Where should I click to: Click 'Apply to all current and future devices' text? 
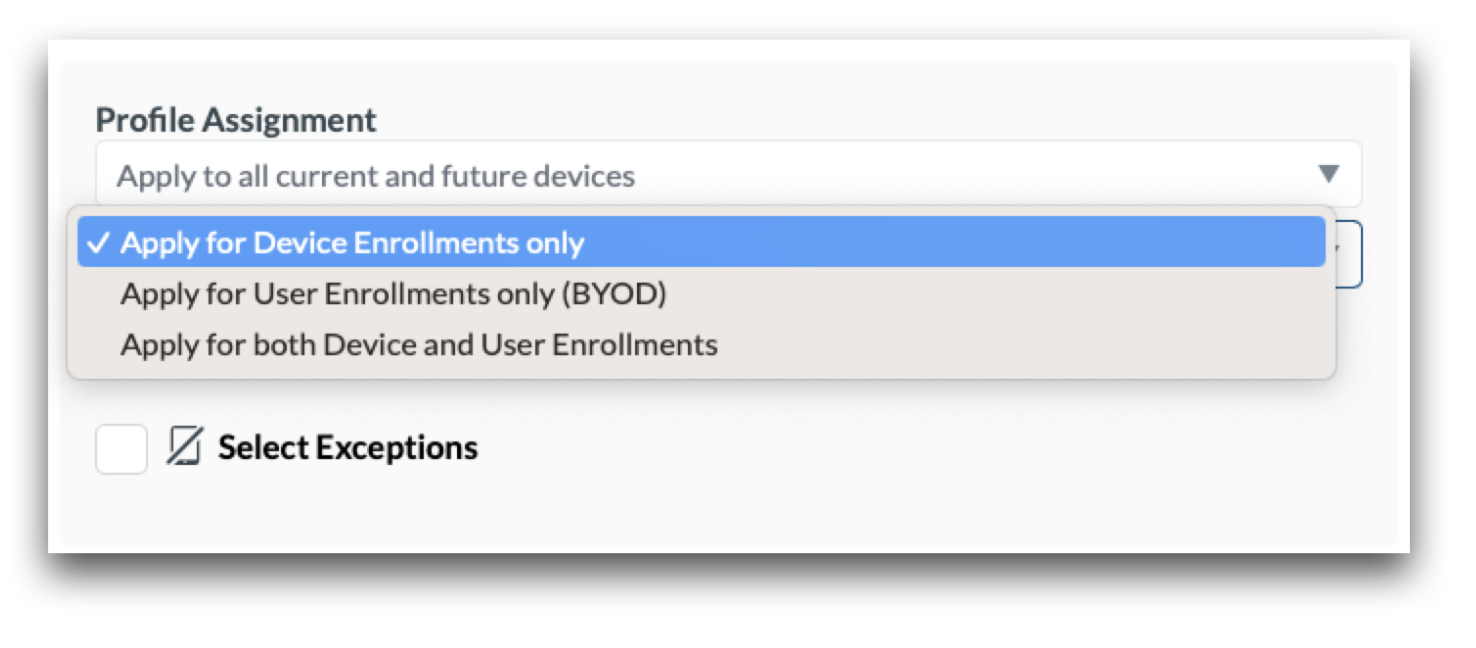(x=376, y=176)
